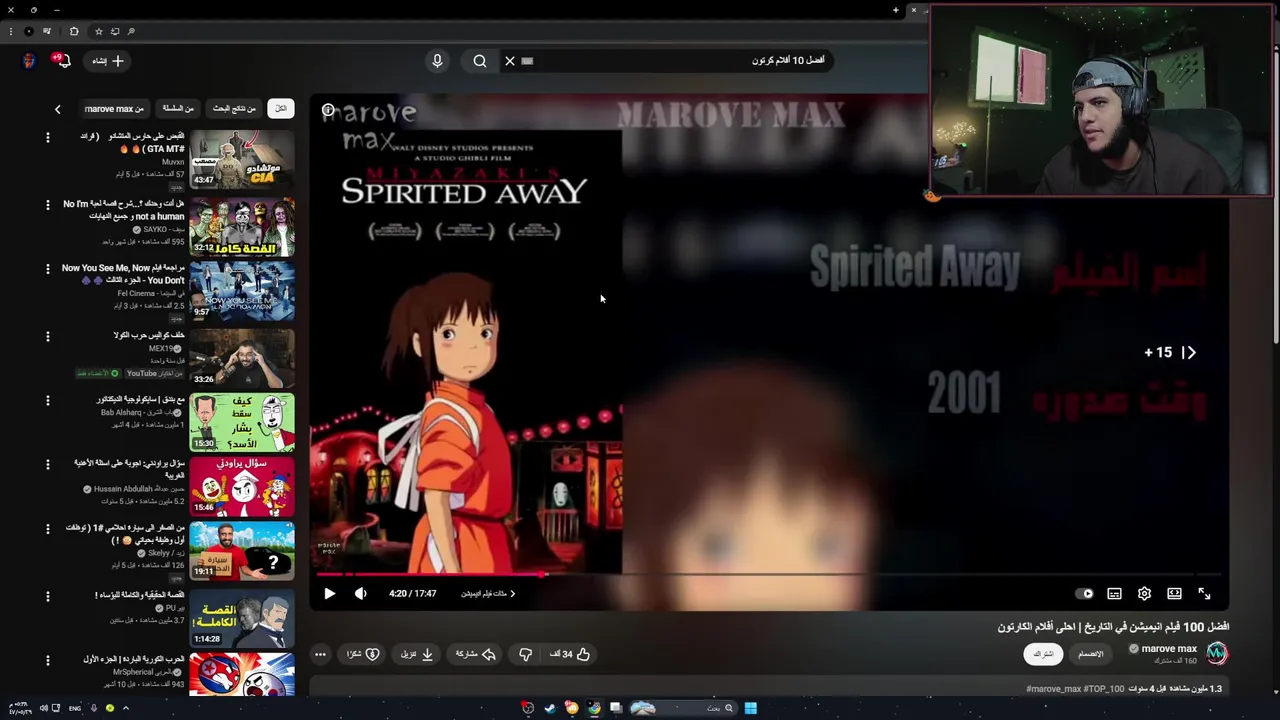Open options menu for Hussain Abdullah video
The width and height of the screenshot is (1280, 720).
pyautogui.click(x=47, y=464)
